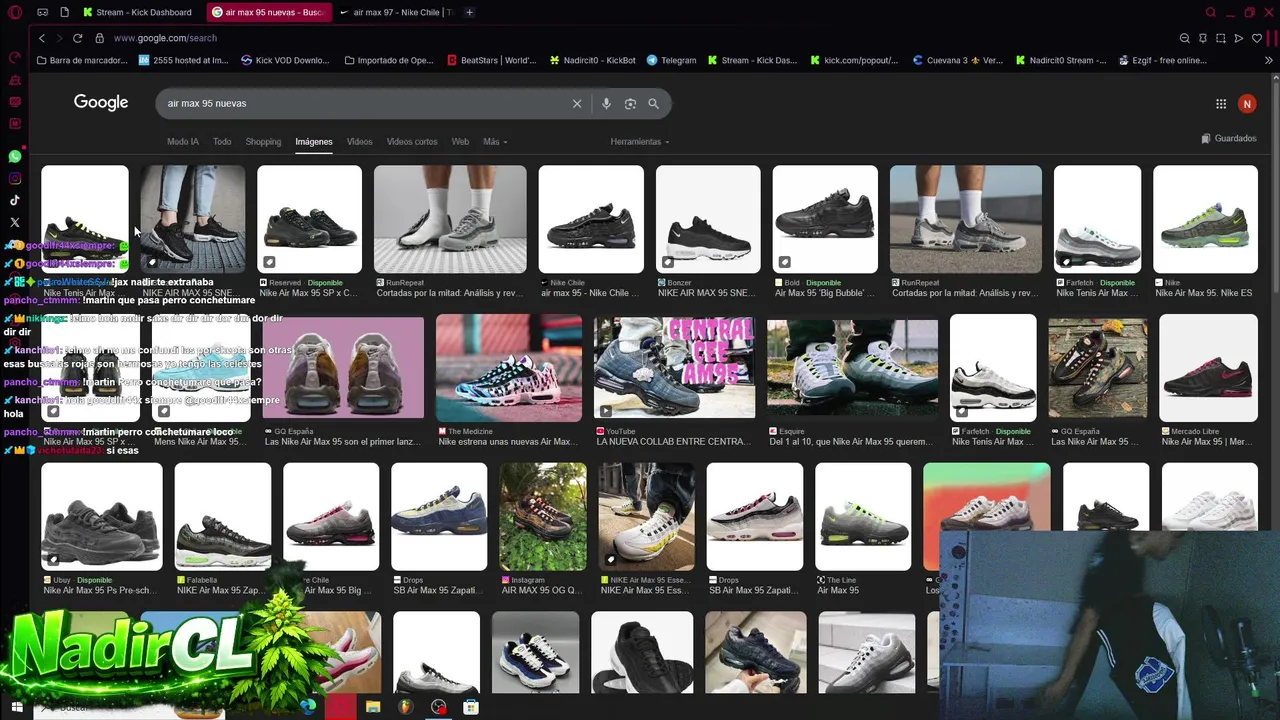Search by image using Lens icon
The width and height of the screenshot is (1280, 720).
[630, 104]
